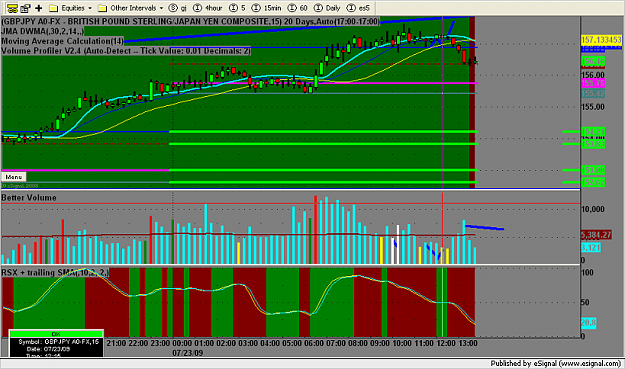Click the Volume Profiler V2.4 study label
The image size is (625, 369).
point(126,51)
